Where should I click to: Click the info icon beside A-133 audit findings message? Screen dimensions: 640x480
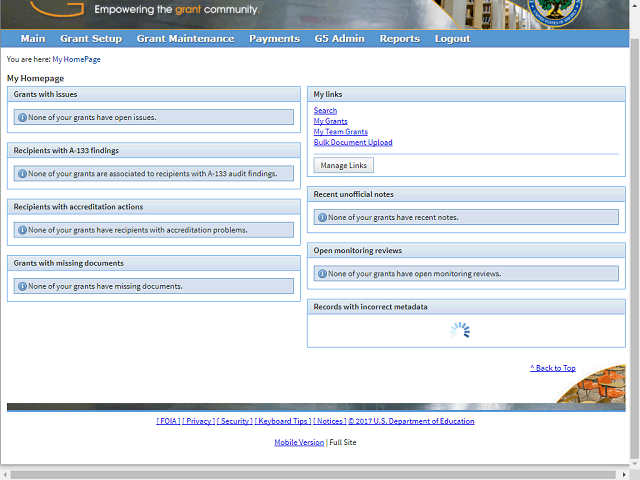point(22,174)
